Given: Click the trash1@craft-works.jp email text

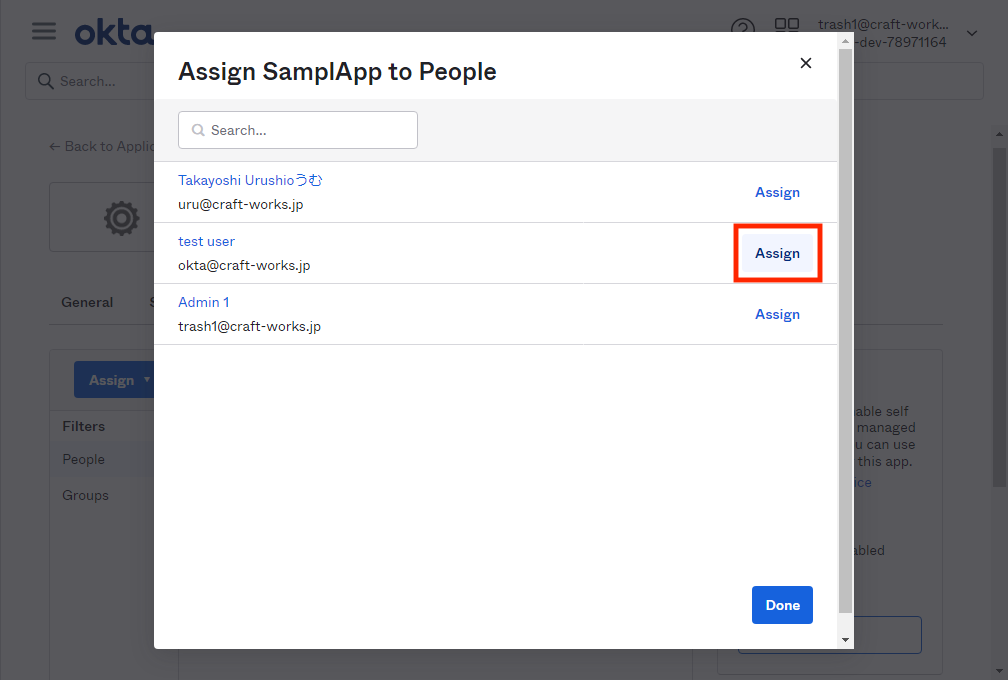Looking at the screenshot, I should [x=249, y=327].
